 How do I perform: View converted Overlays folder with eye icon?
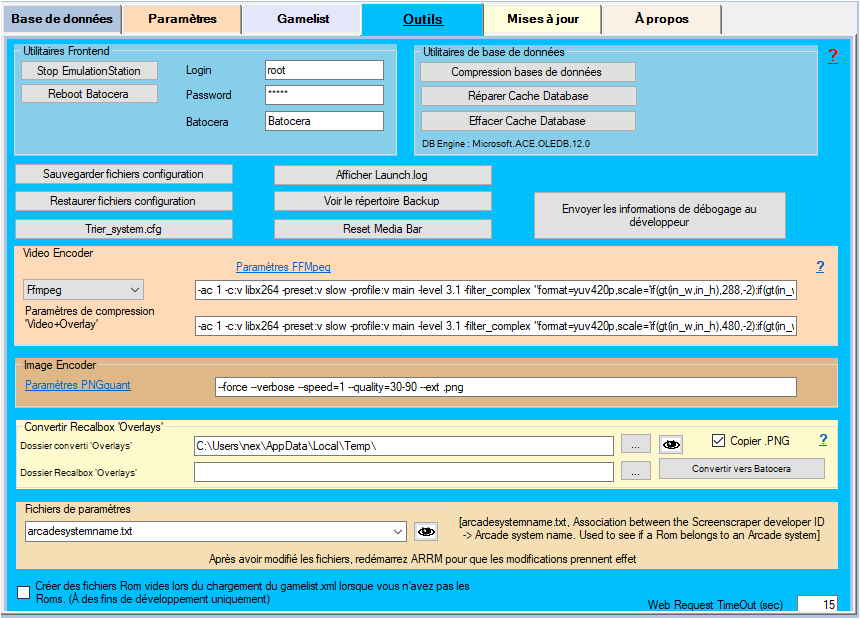click(x=672, y=445)
